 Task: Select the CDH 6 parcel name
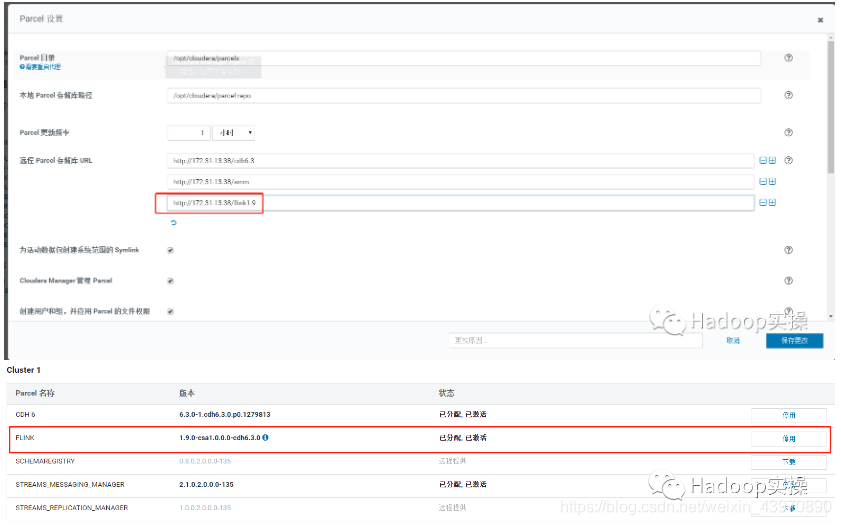(x=25, y=415)
